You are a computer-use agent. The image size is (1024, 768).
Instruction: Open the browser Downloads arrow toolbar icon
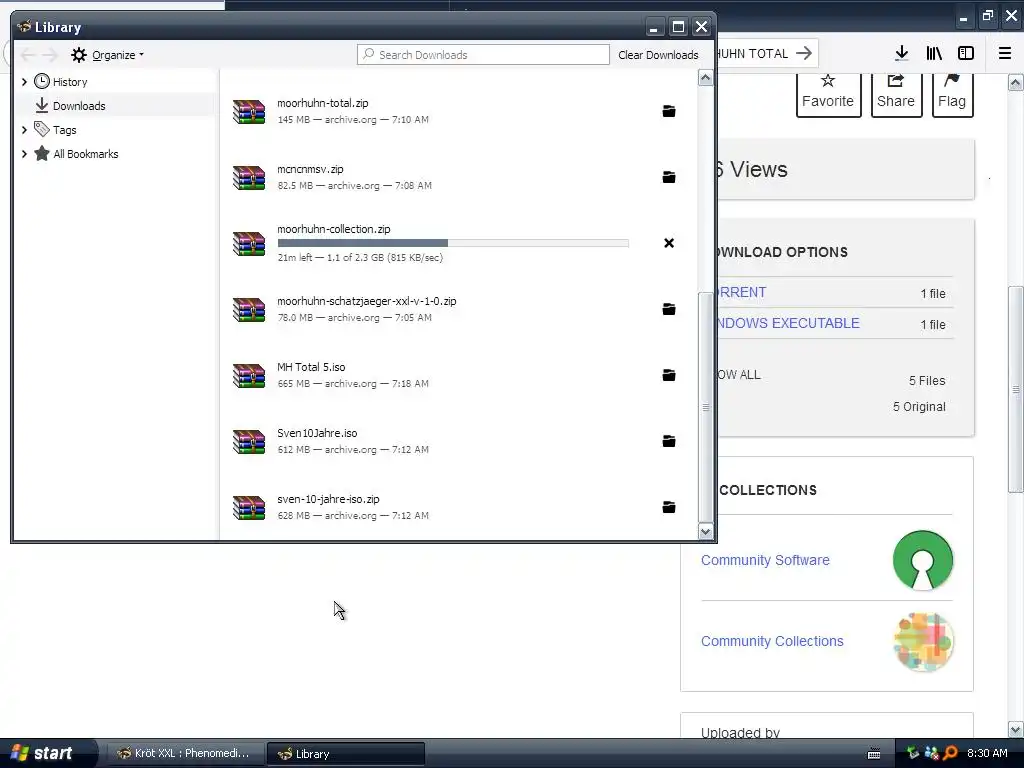901,54
